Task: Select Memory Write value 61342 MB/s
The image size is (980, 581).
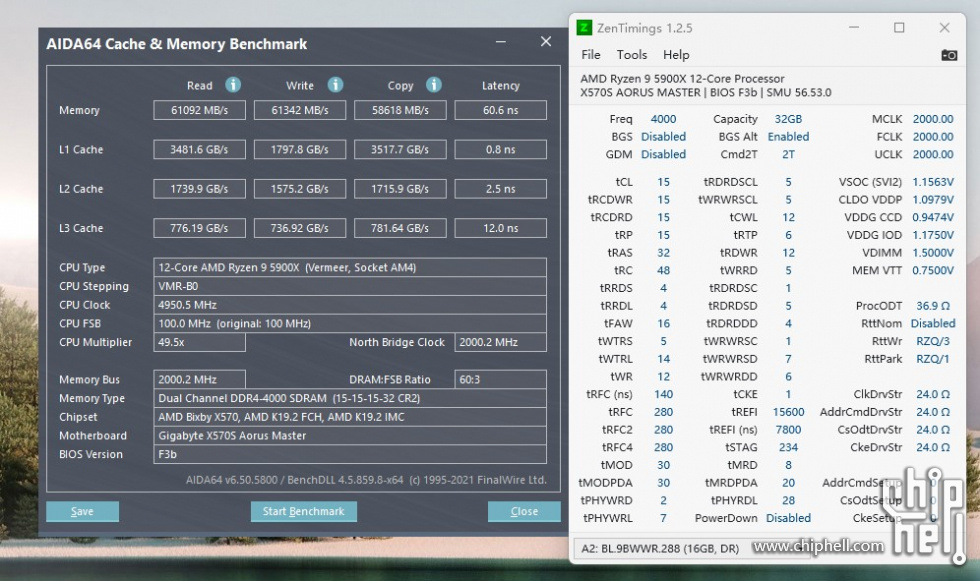Action: (300, 110)
